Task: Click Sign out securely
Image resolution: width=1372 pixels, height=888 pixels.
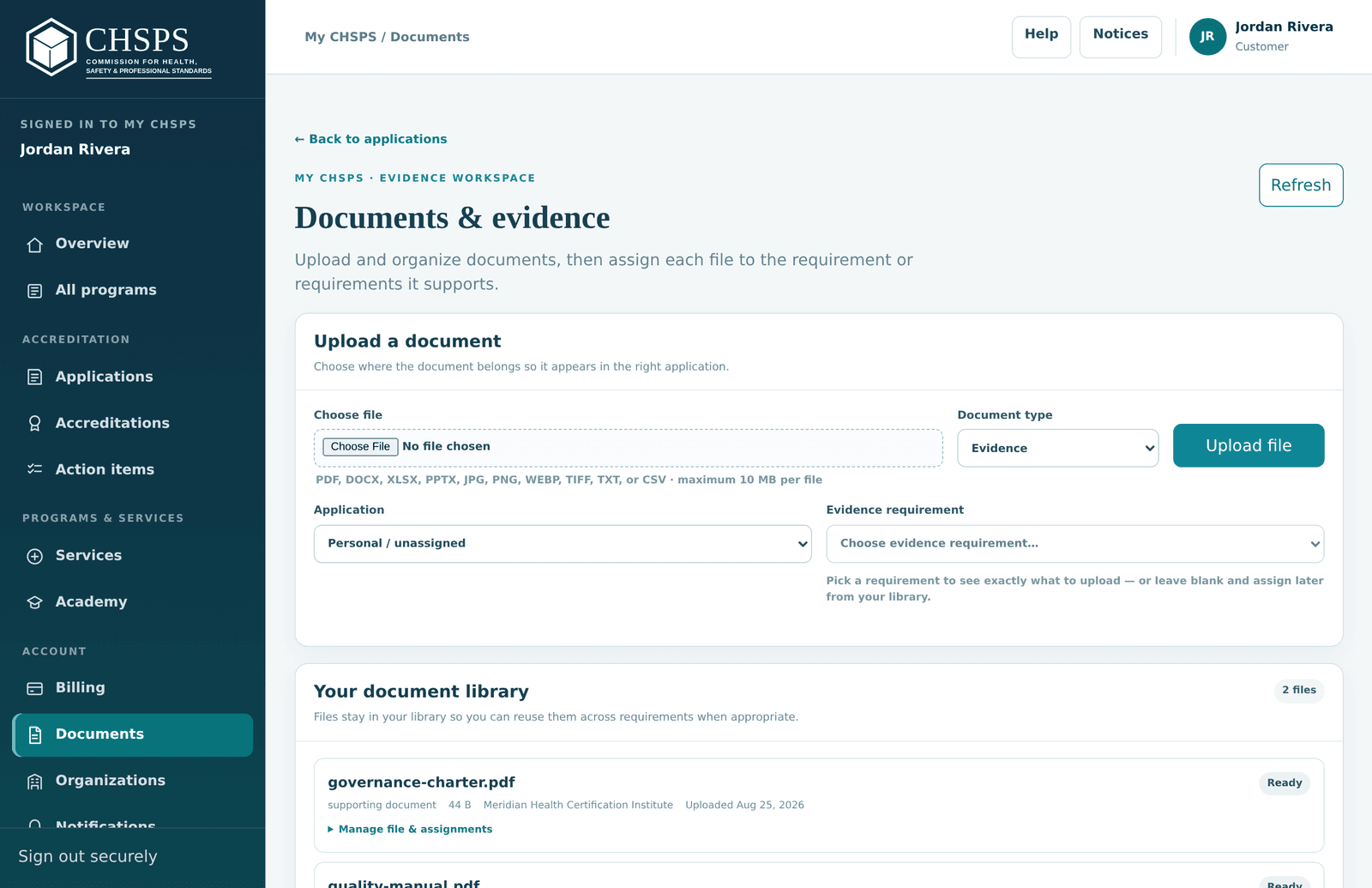Action: (87, 856)
